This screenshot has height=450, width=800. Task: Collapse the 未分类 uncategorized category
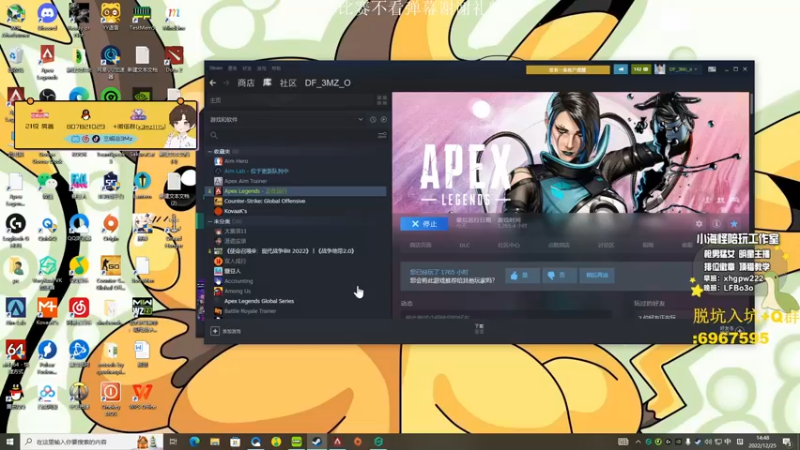coord(210,221)
